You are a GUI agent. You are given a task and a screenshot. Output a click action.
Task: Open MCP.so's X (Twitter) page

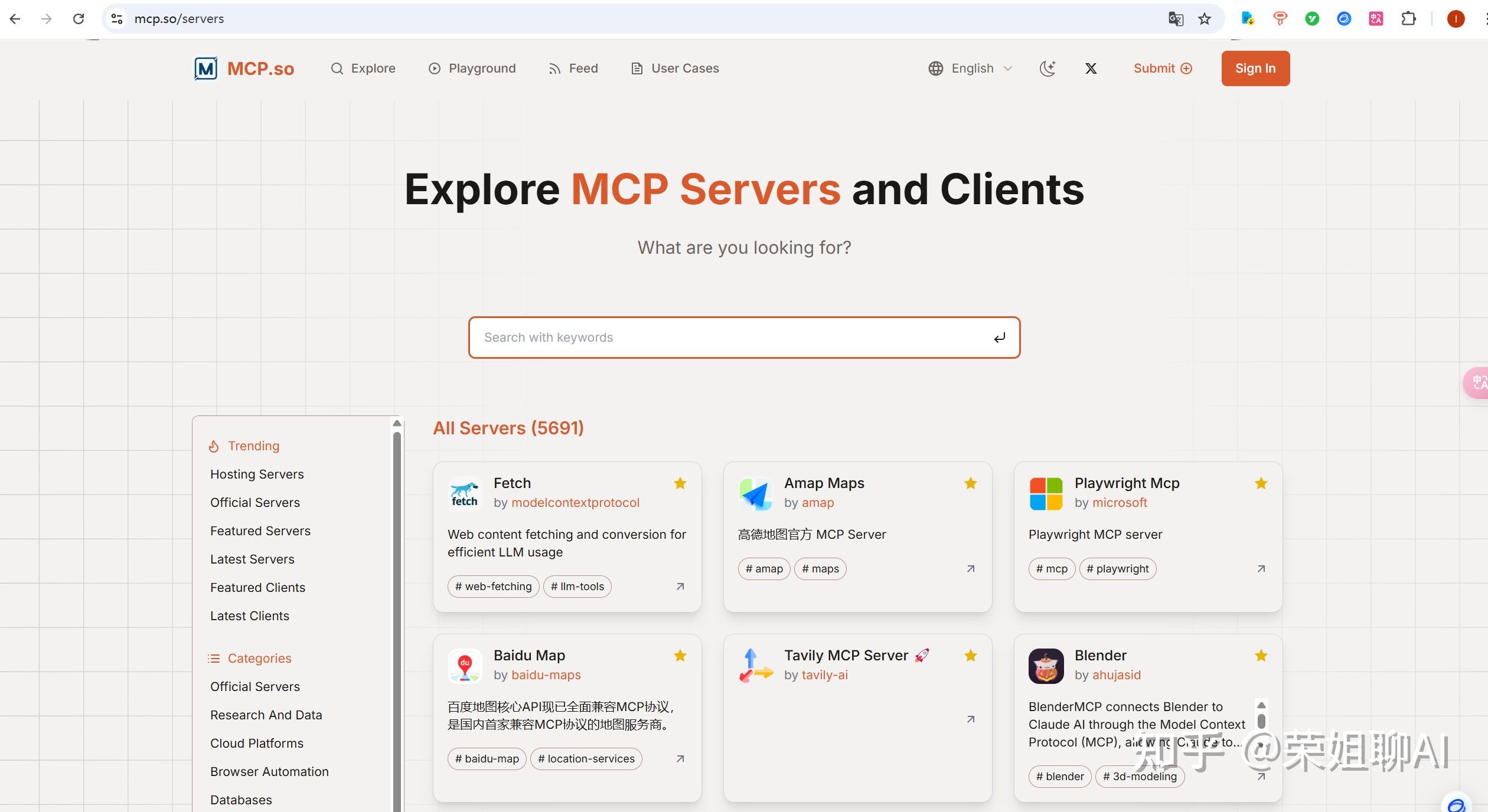click(x=1091, y=68)
